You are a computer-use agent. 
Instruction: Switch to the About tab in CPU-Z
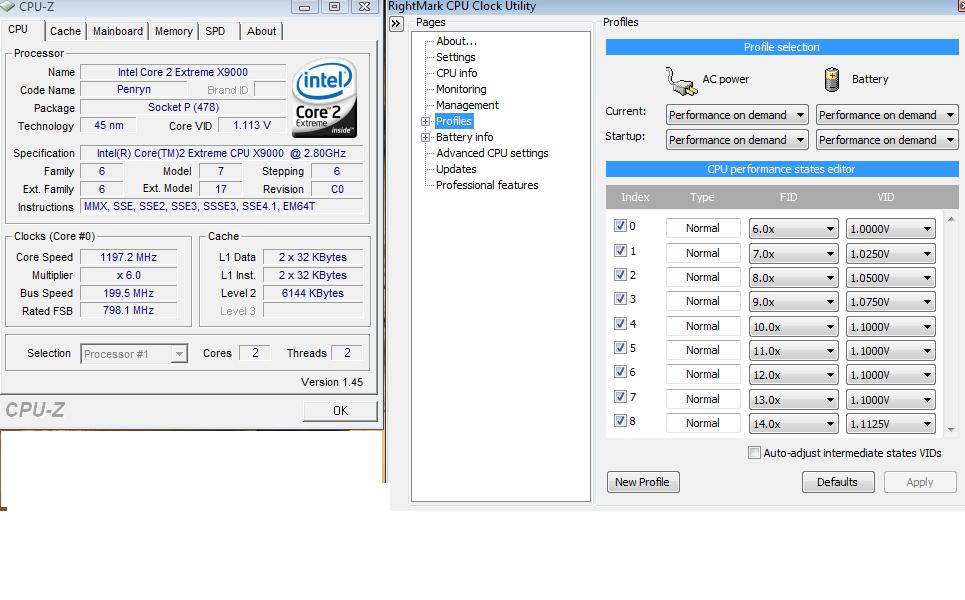point(261,31)
